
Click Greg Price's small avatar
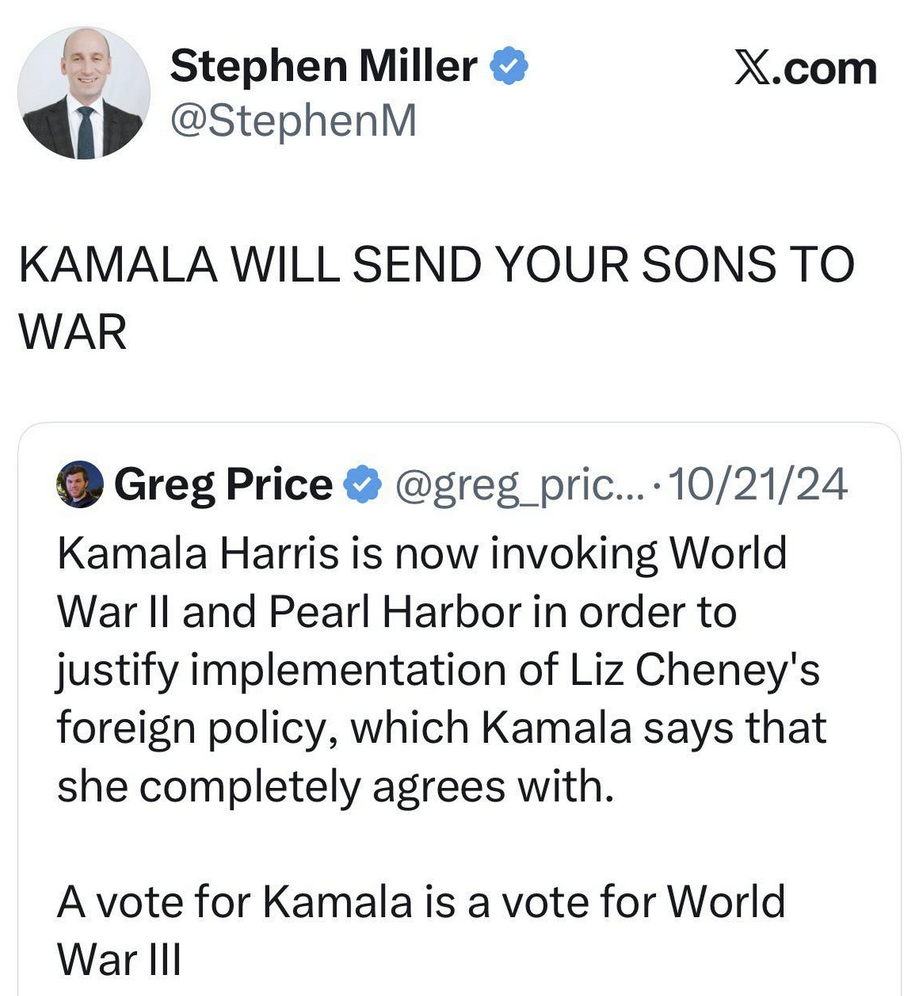[x=82, y=486]
